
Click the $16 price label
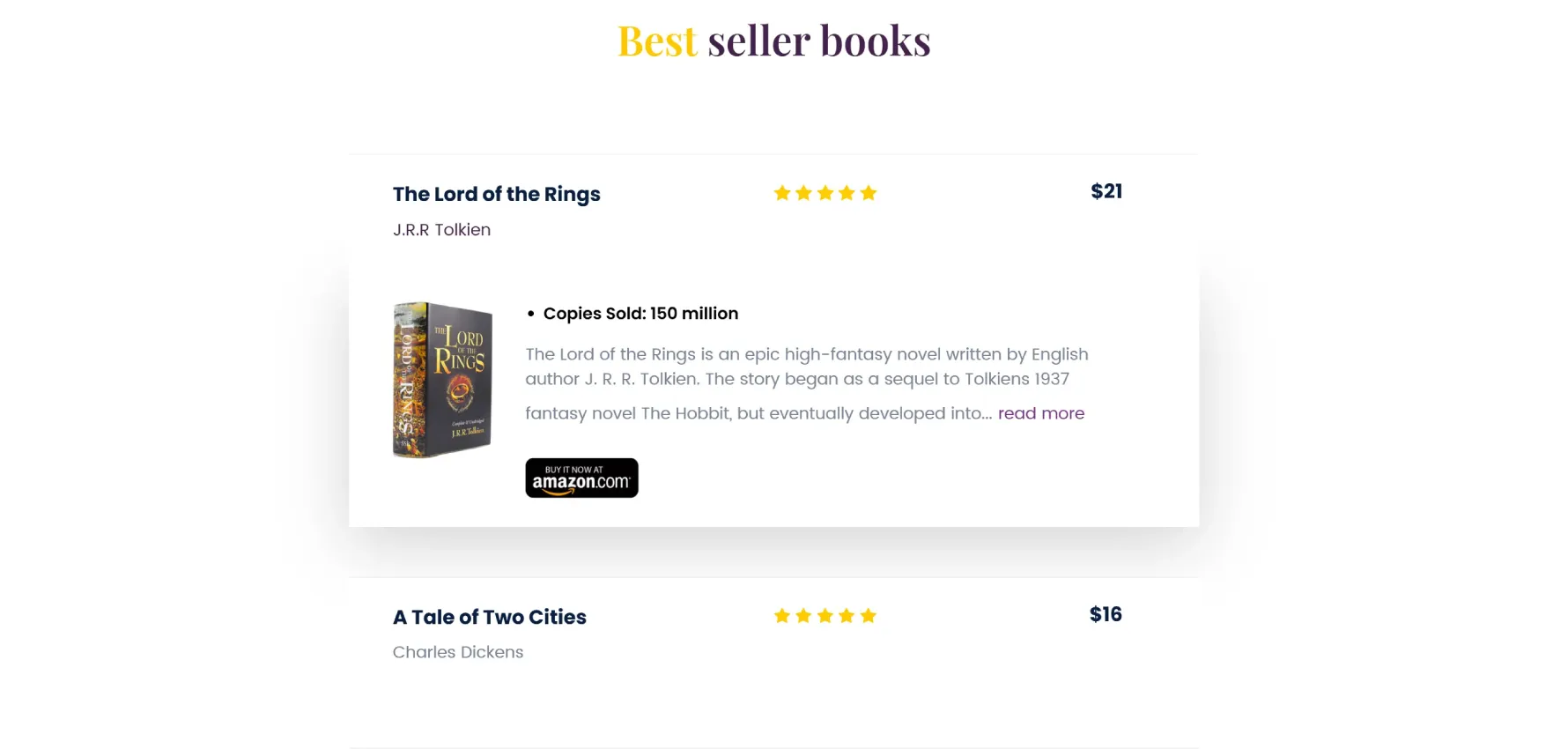point(1106,614)
